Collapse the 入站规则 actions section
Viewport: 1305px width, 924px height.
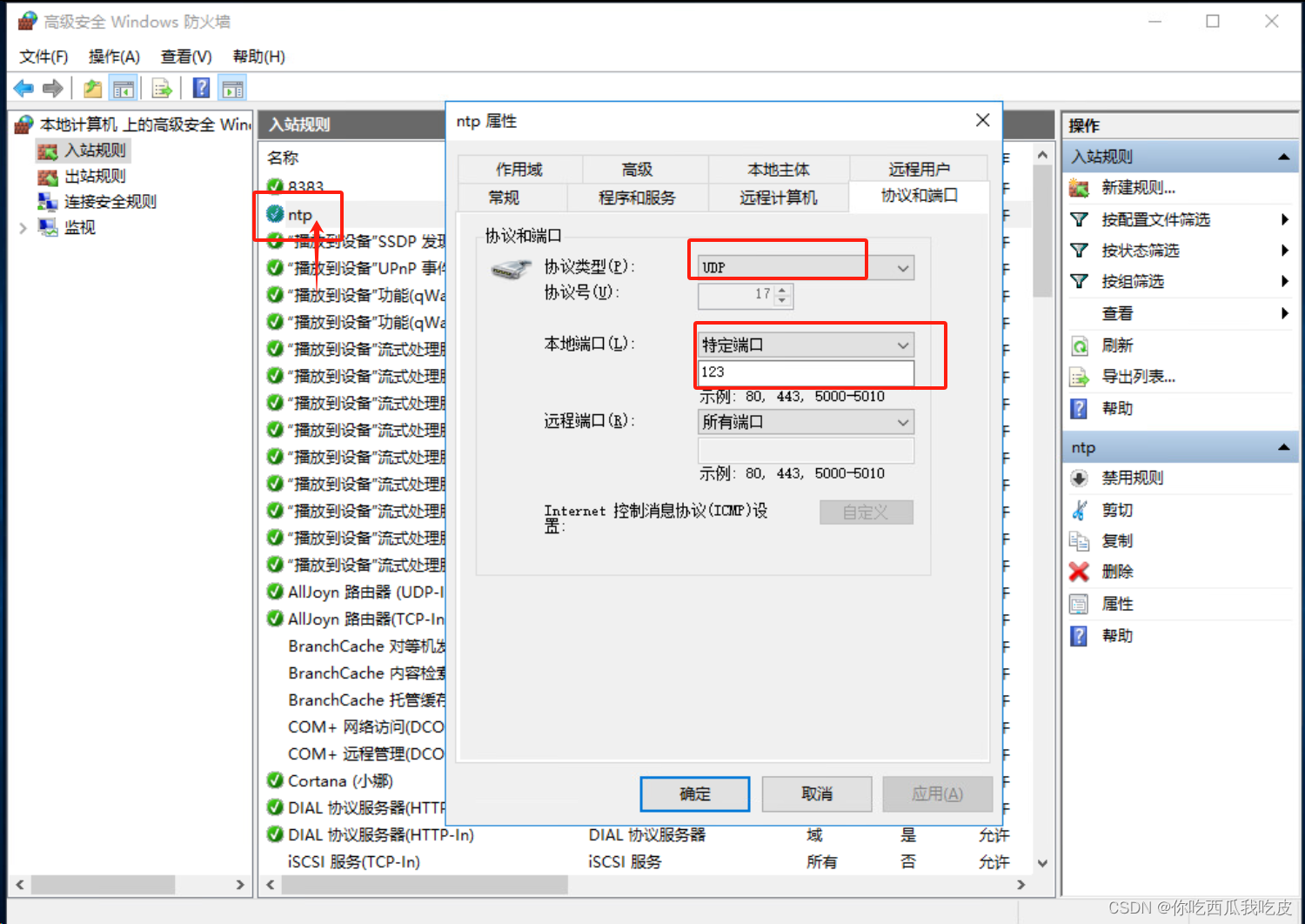click(1284, 156)
